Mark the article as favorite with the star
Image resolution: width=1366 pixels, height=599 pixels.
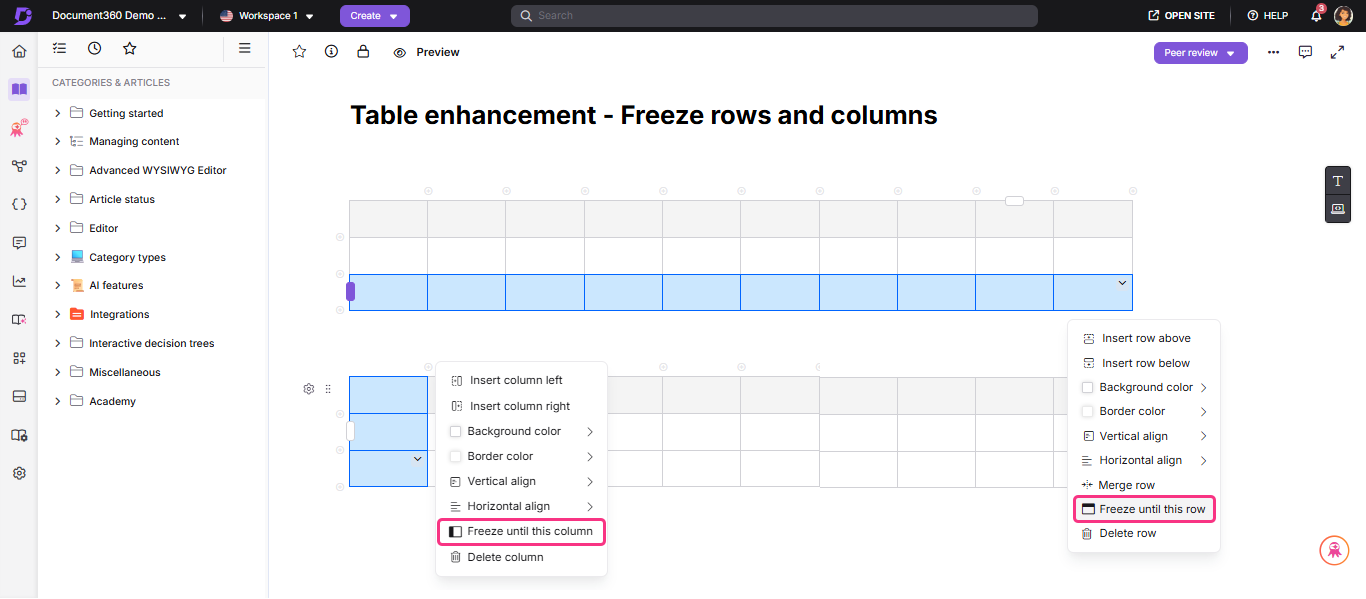coord(298,51)
